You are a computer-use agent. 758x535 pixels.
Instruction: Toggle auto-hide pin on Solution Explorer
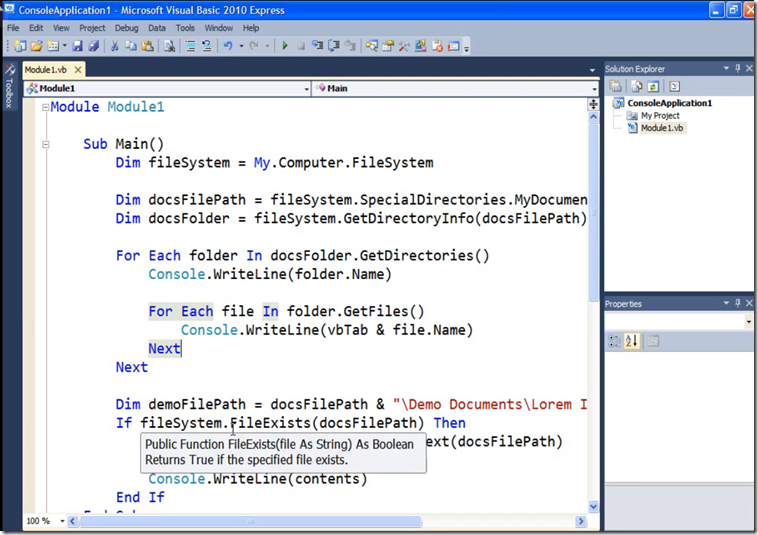click(737, 69)
